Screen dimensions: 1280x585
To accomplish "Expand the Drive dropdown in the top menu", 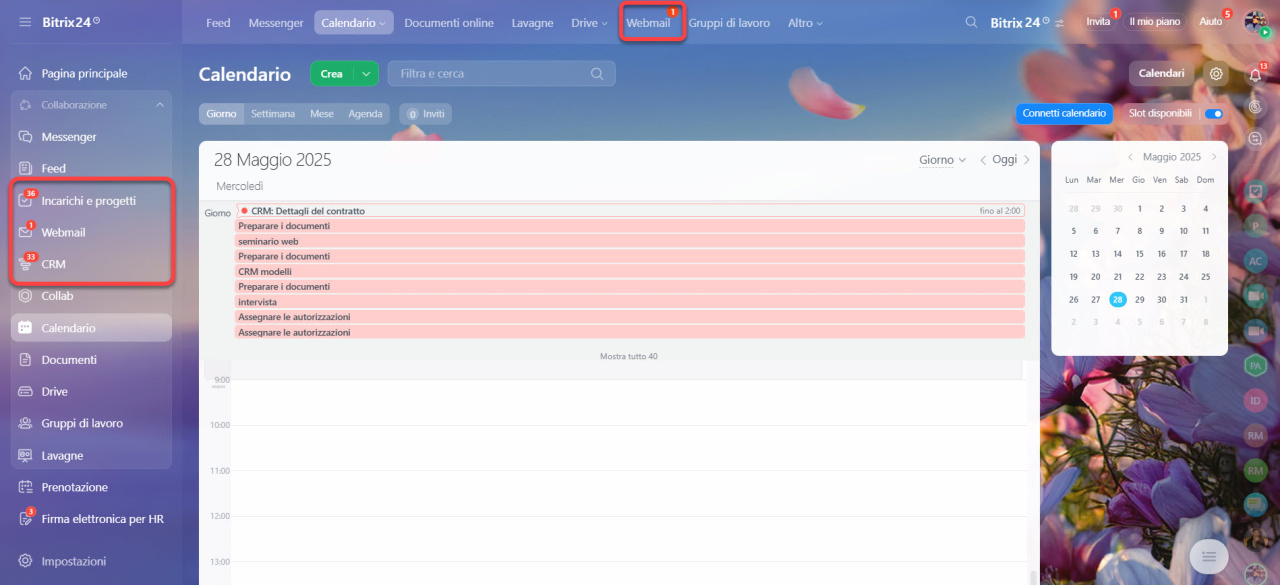I will [x=589, y=23].
